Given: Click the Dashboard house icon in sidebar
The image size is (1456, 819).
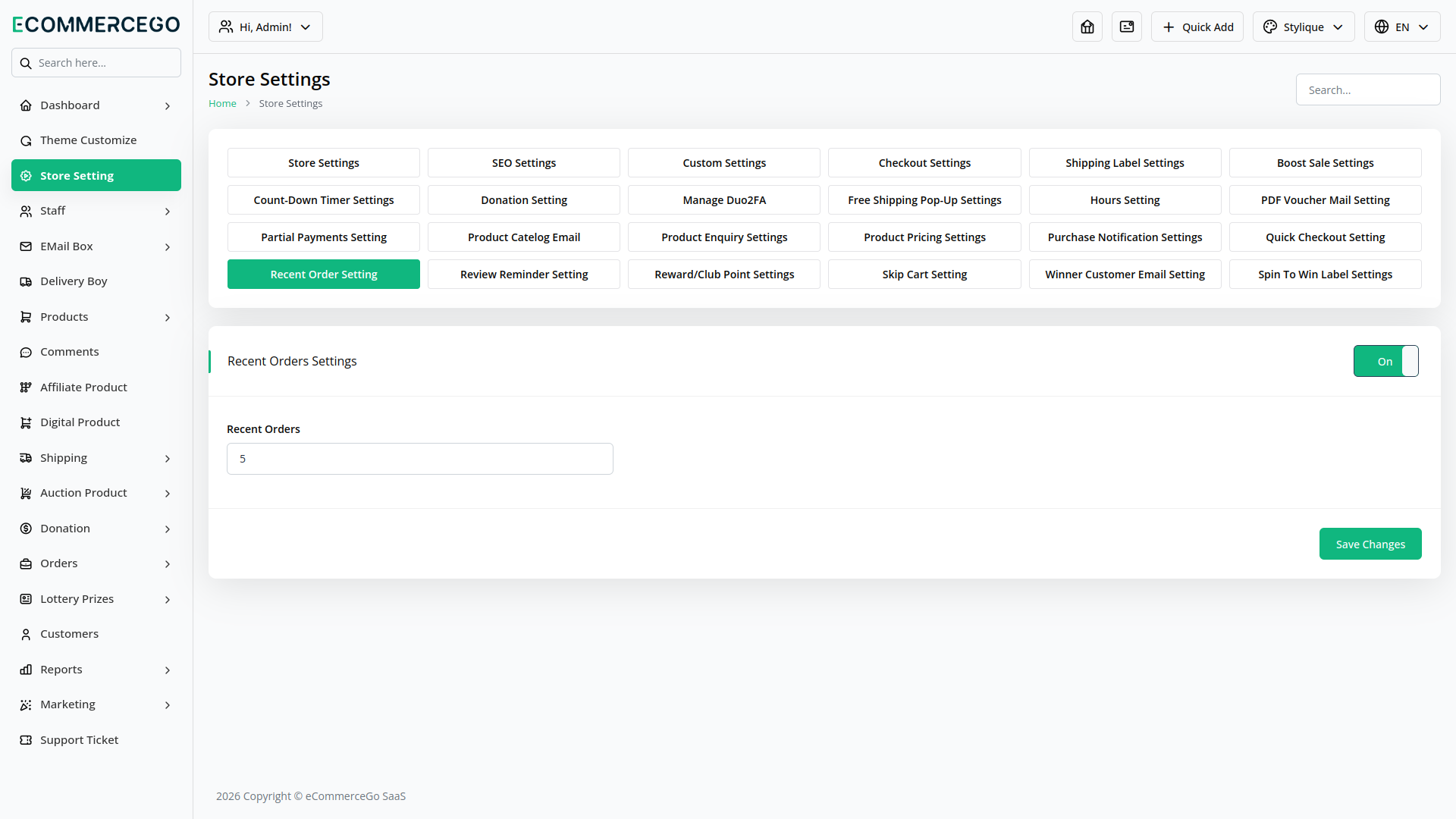Looking at the screenshot, I should (26, 105).
